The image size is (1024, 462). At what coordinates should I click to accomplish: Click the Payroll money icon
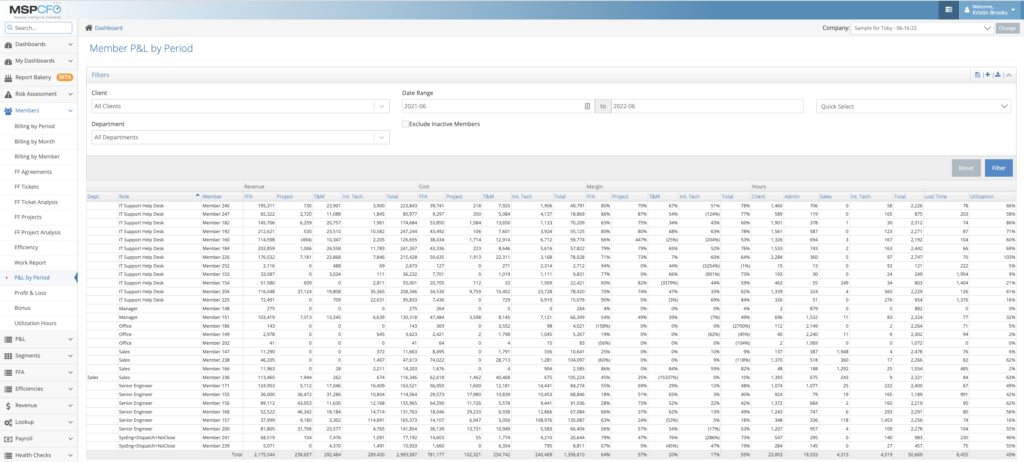click(x=8, y=438)
